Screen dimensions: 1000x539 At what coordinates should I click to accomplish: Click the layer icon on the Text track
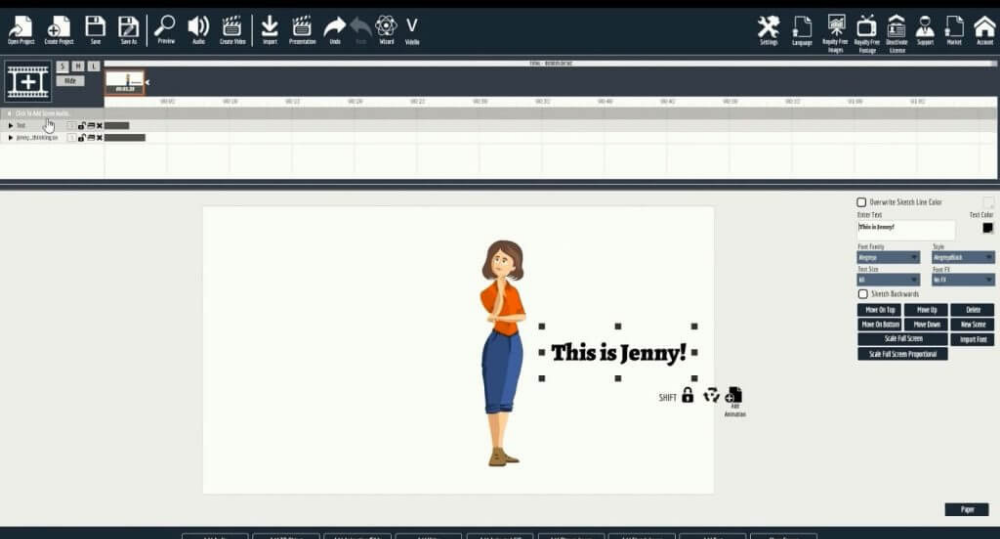(91, 126)
